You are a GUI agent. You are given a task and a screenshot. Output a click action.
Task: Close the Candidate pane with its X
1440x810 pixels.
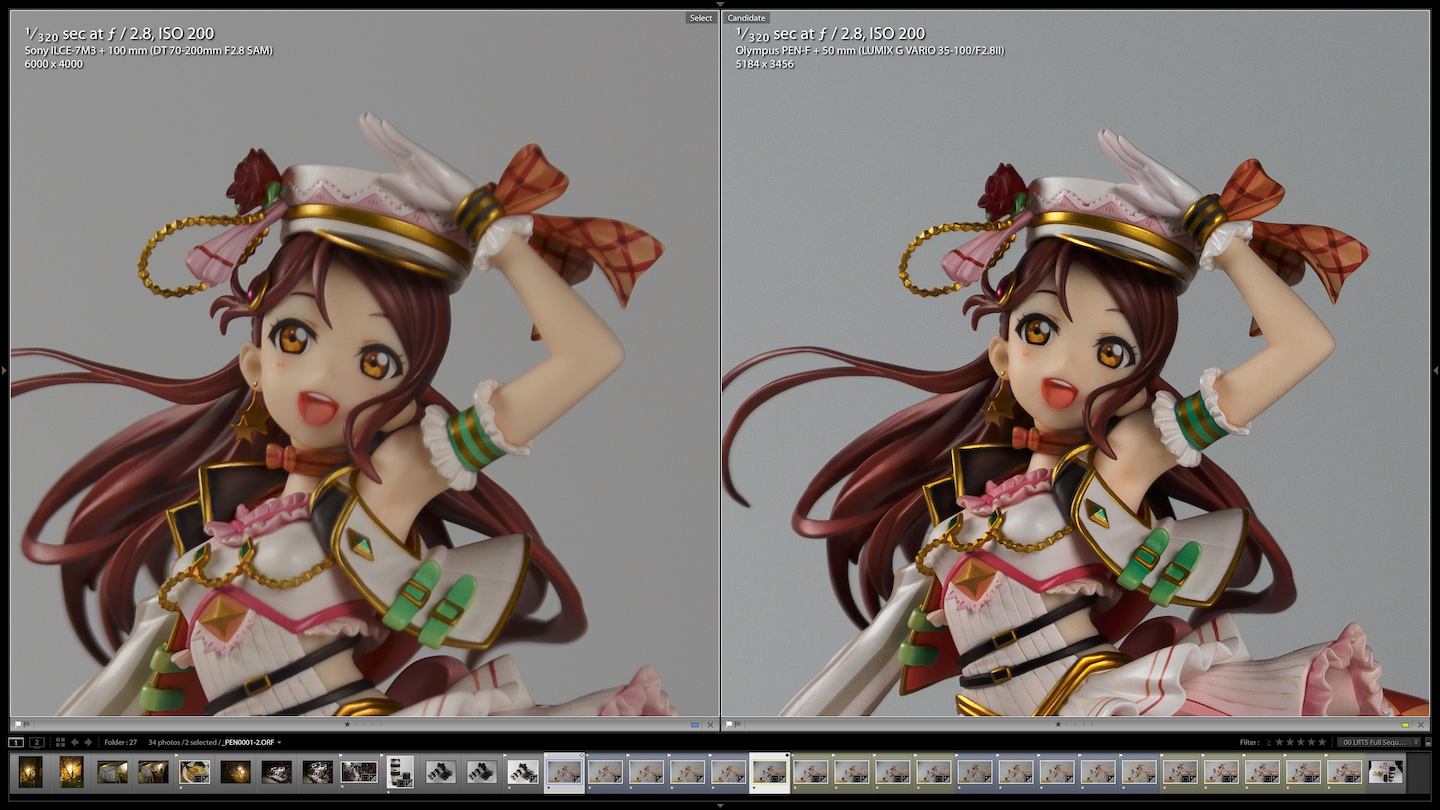(x=1421, y=724)
